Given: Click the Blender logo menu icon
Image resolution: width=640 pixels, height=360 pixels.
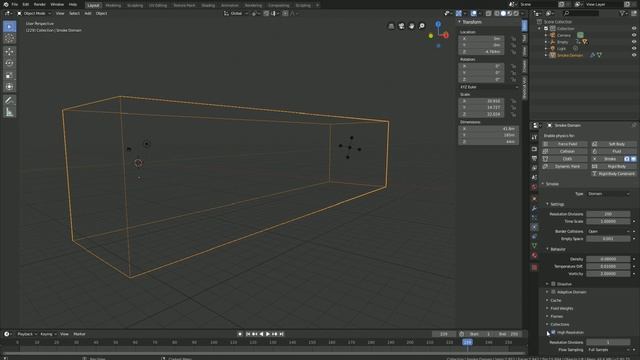Looking at the screenshot, I should 5,4.
